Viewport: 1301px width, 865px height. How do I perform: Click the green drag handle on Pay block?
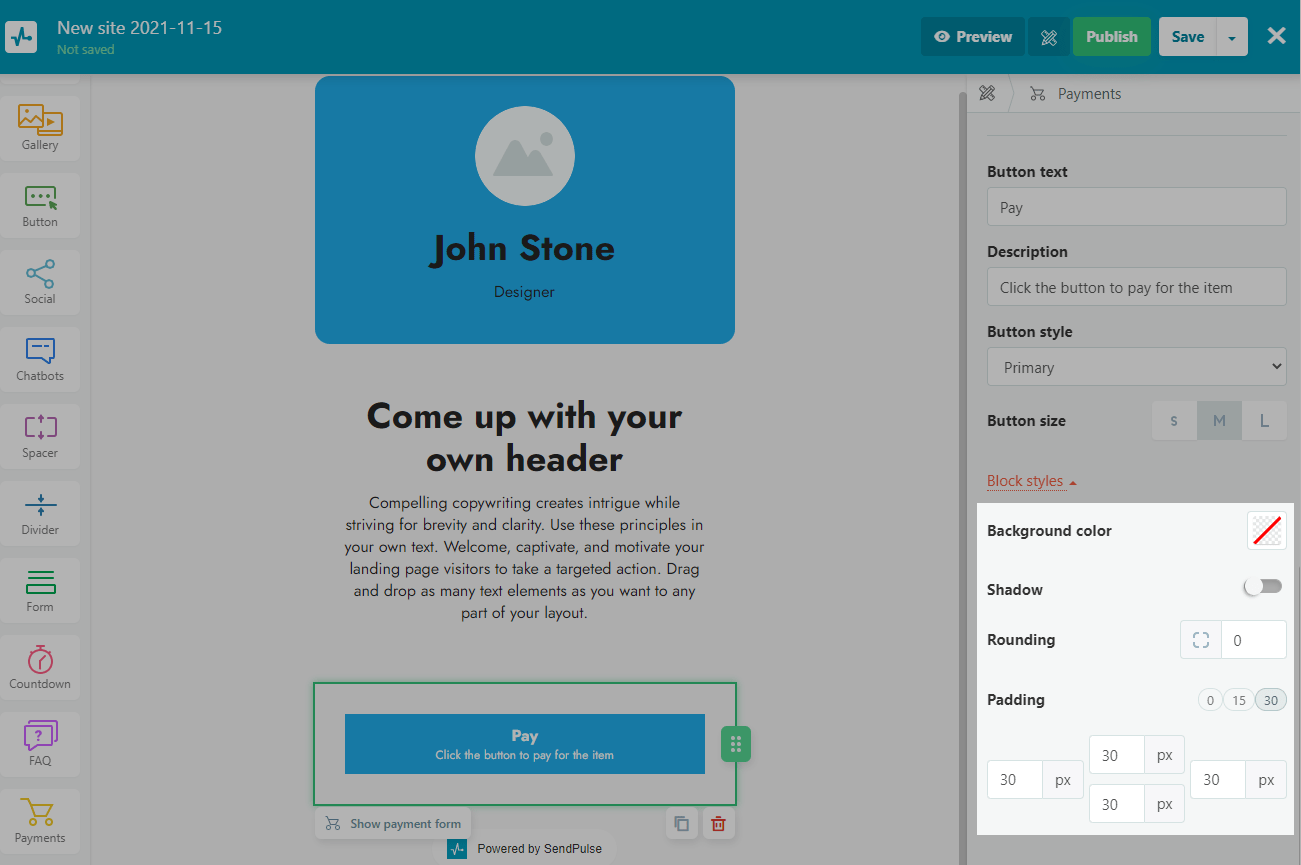(x=735, y=744)
